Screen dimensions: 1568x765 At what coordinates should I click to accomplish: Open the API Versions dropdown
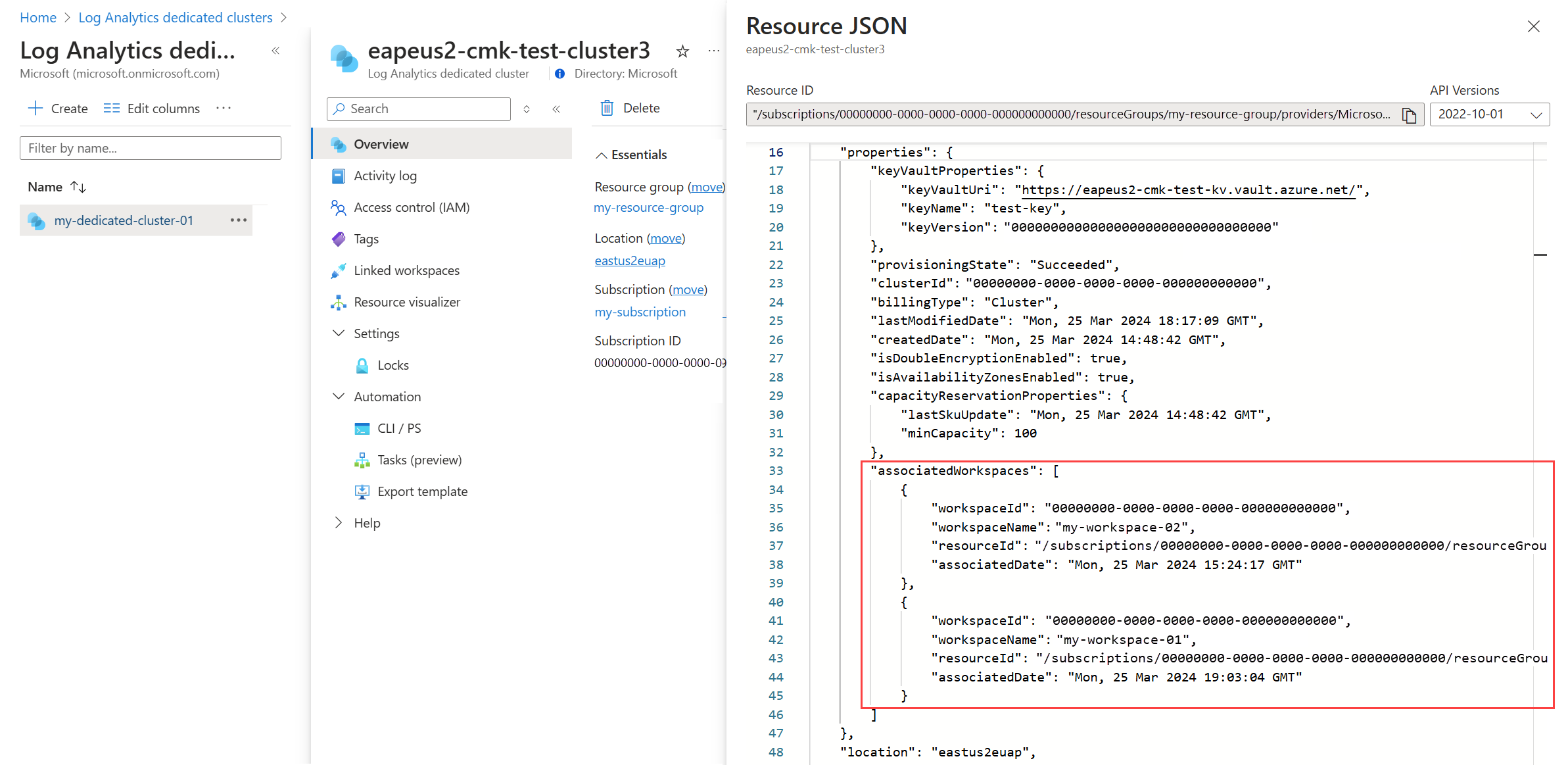tap(1488, 114)
